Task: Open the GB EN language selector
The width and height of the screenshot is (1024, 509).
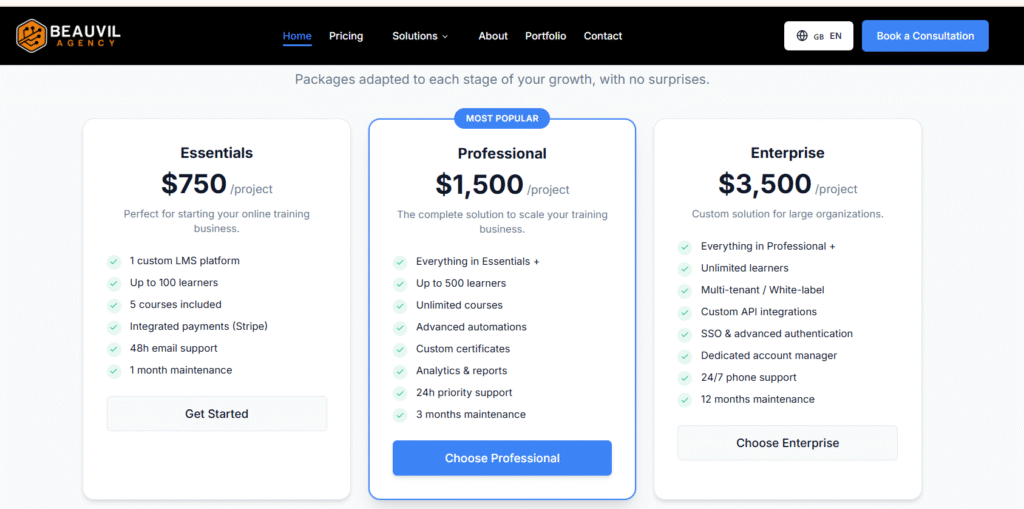Action: 818,36
